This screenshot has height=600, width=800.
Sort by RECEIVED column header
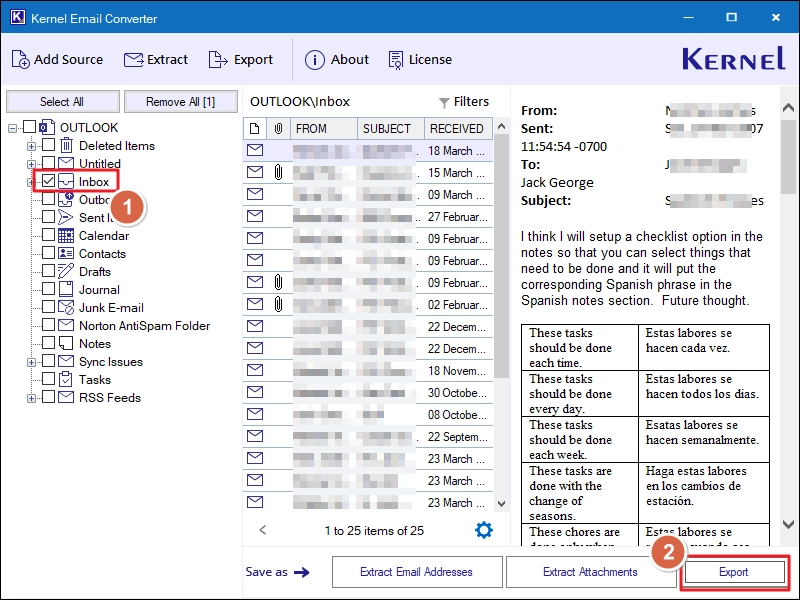click(x=458, y=129)
